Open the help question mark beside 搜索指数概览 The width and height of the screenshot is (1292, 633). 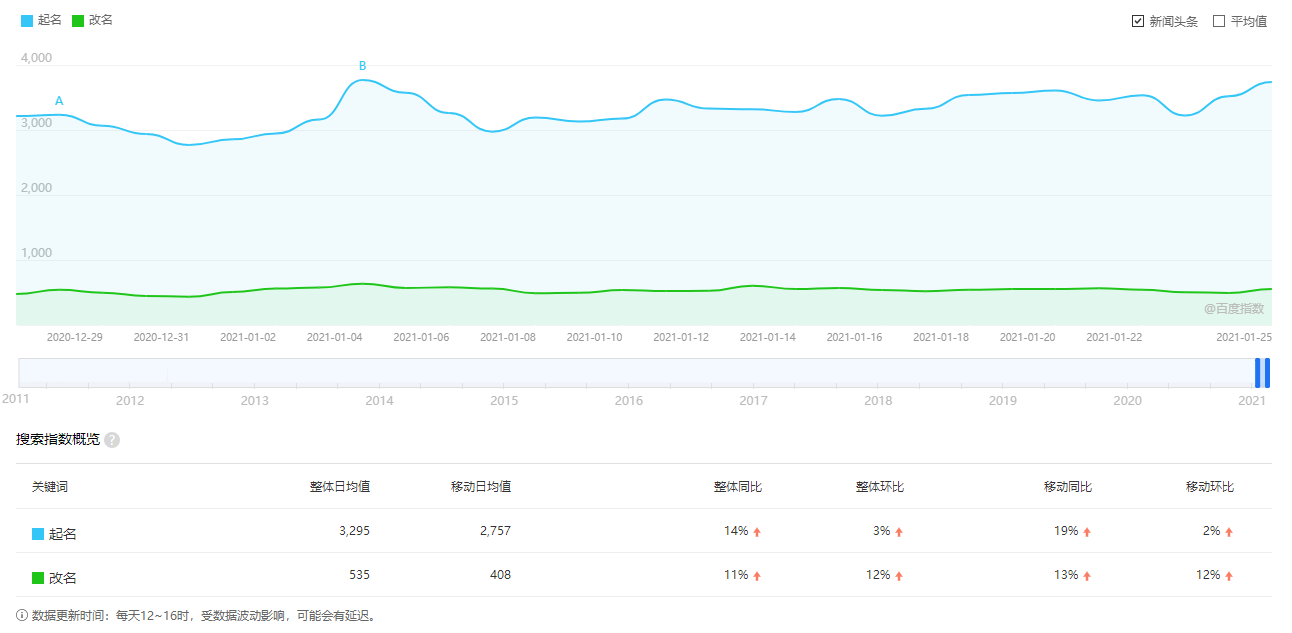pos(110,439)
